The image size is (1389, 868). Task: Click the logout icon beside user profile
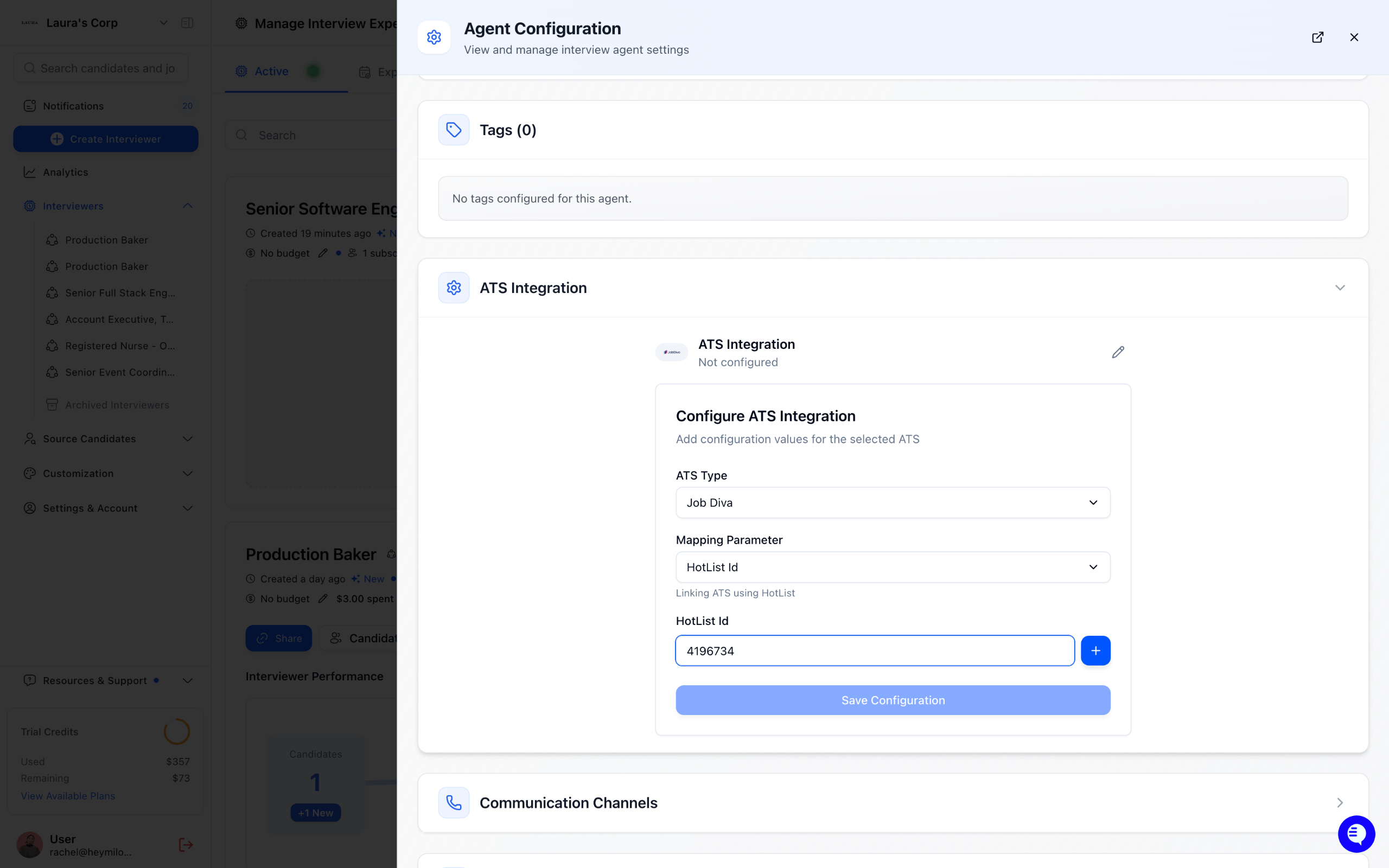(x=186, y=845)
